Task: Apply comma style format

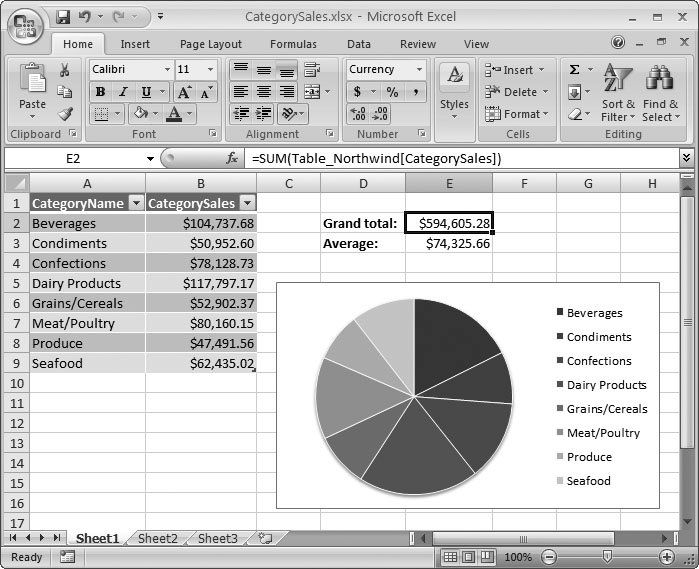Action: tap(415, 92)
